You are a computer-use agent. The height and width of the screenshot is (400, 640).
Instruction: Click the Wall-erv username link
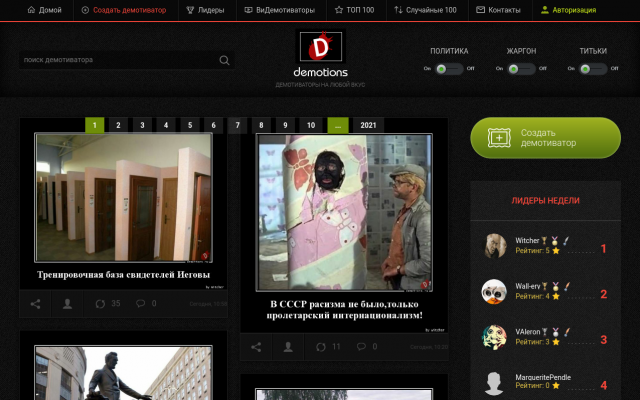[528, 286]
